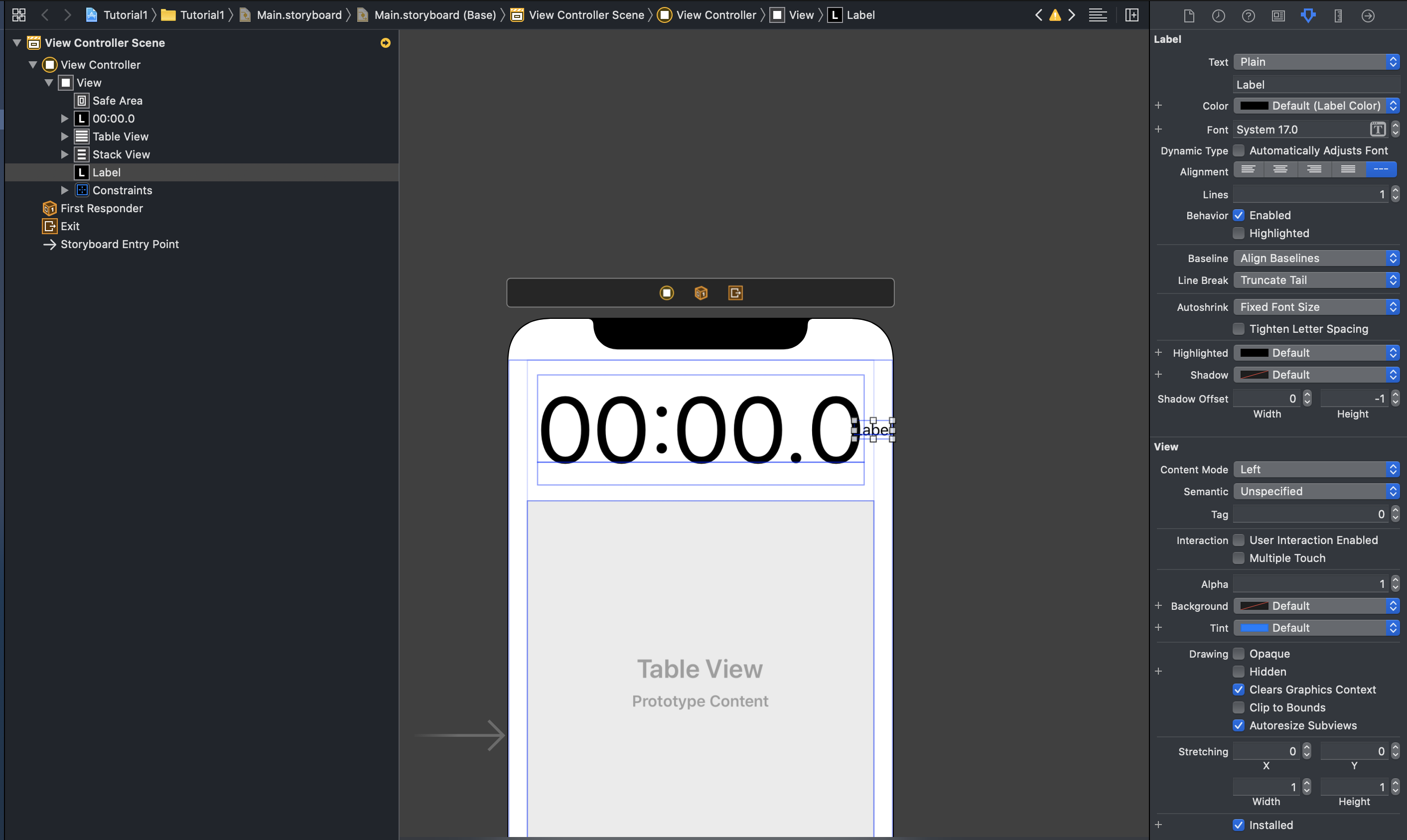Open the Line Break dropdown
This screenshot has height=840, width=1407.
pyautogui.click(x=1316, y=280)
